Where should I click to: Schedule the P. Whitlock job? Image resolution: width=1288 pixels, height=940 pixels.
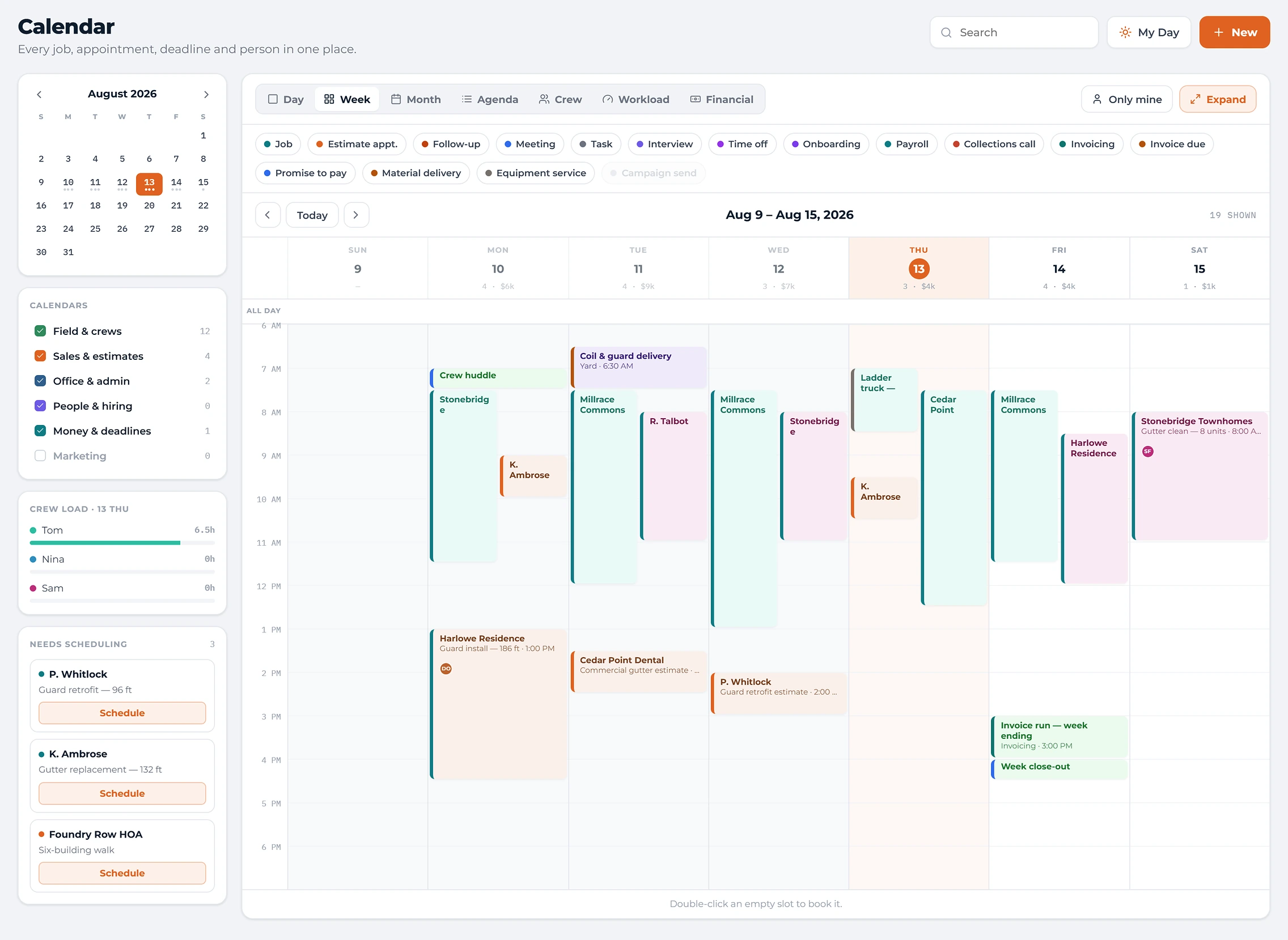pos(122,713)
